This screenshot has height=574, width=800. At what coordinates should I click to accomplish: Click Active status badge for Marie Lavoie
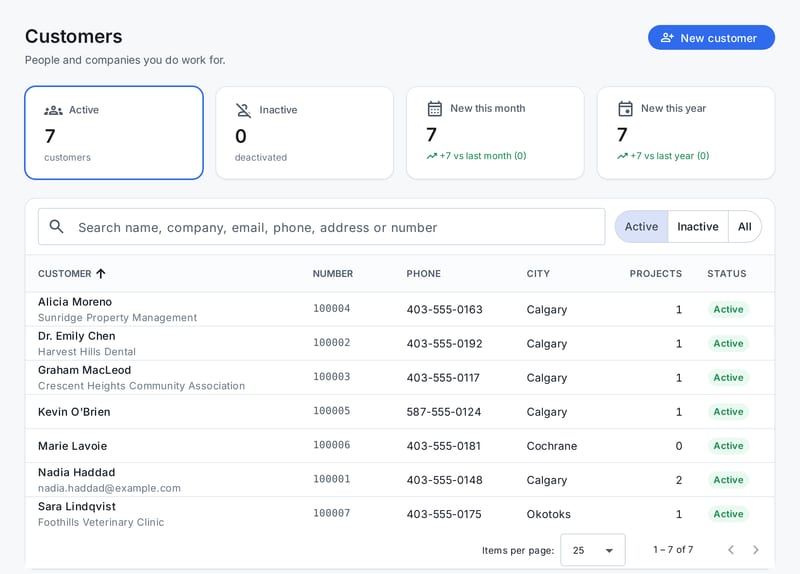tap(728, 446)
